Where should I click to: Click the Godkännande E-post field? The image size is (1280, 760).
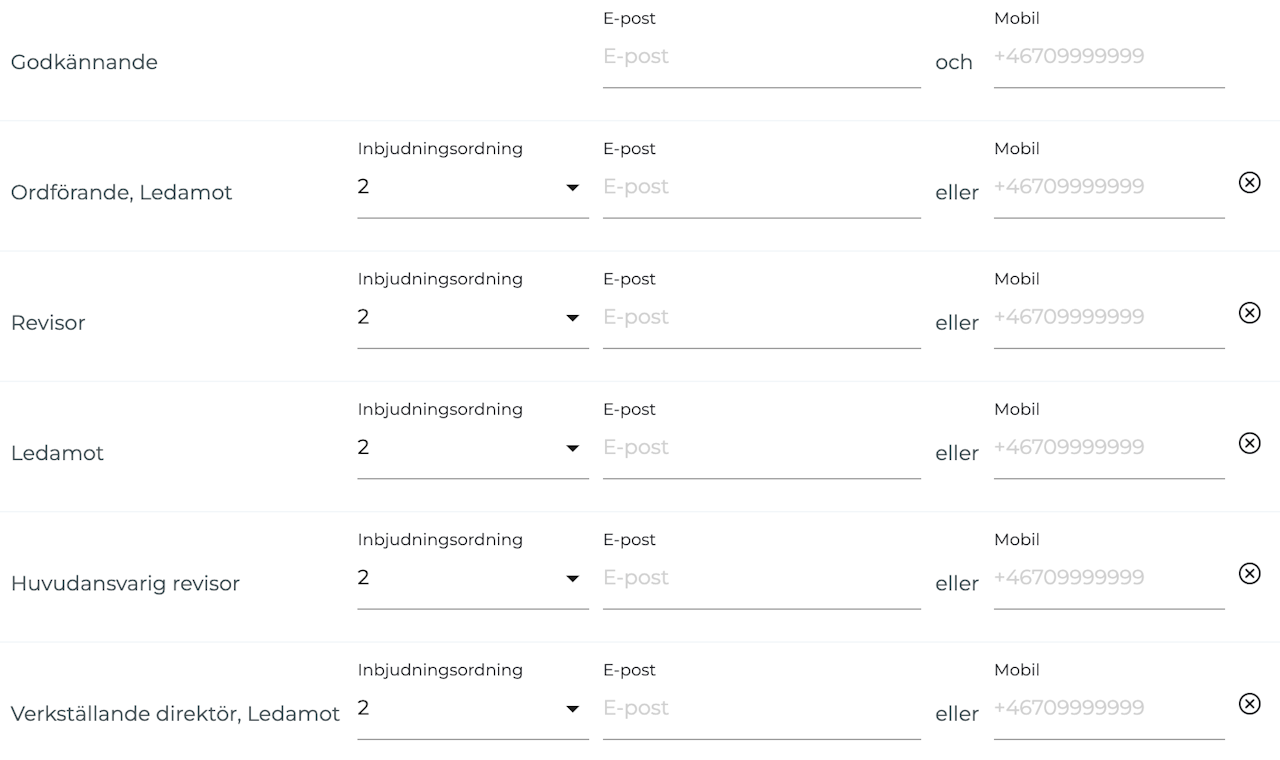click(x=761, y=57)
